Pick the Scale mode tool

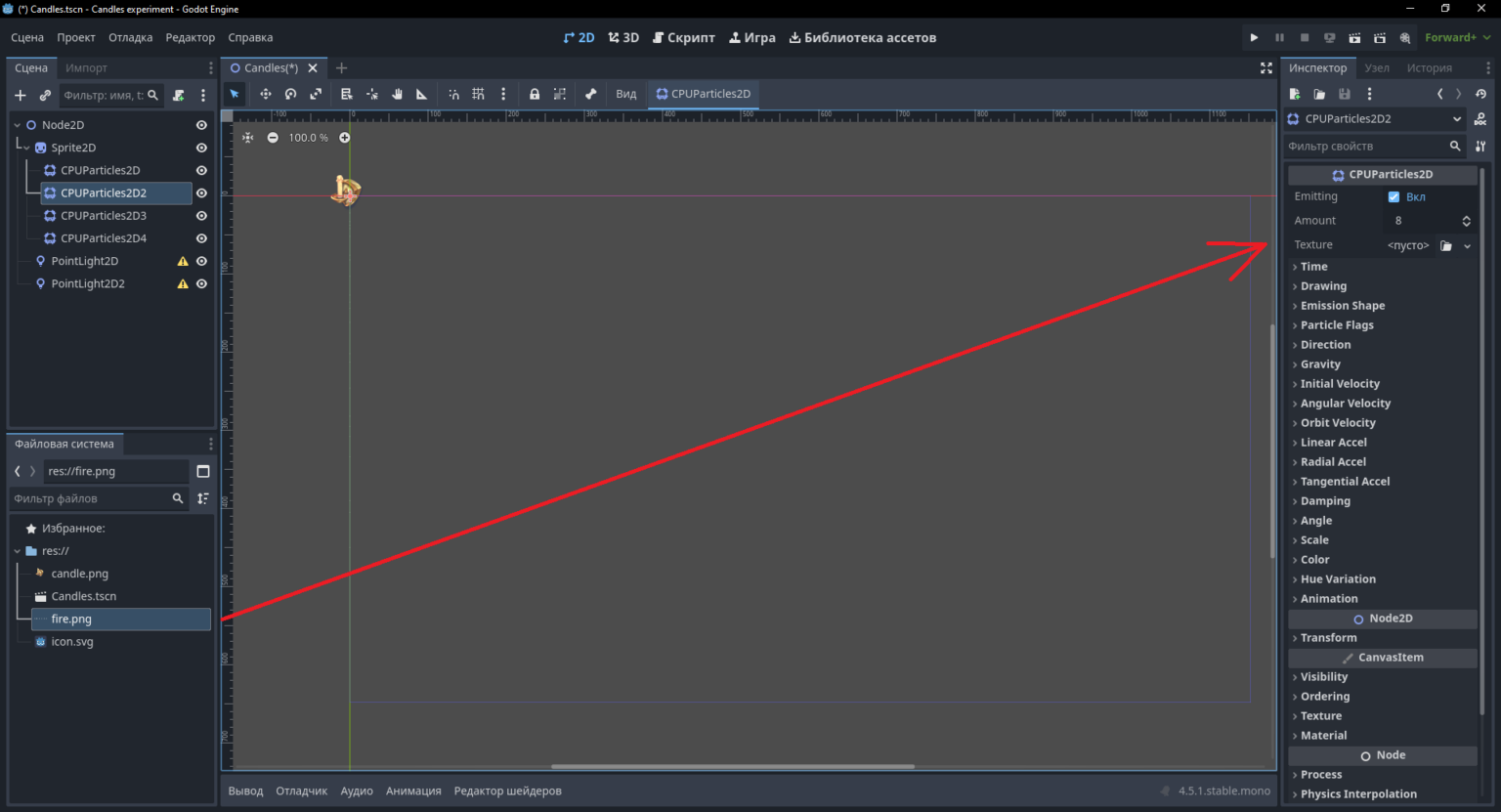tap(316, 94)
